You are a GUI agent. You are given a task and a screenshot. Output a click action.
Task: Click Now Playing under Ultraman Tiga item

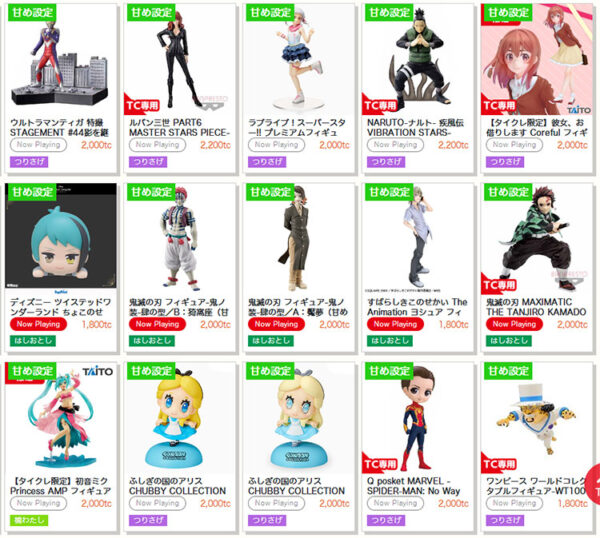point(38,145)
